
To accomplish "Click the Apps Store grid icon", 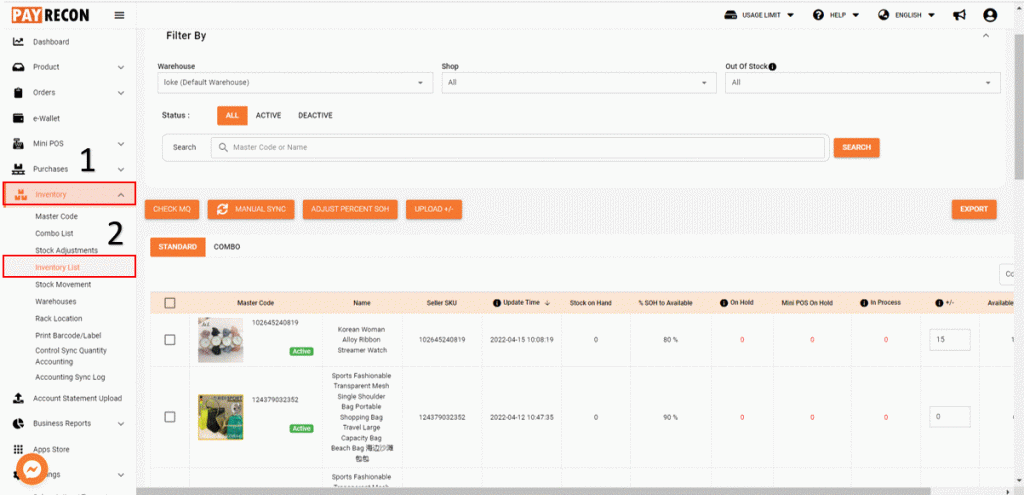I will 19,449.
